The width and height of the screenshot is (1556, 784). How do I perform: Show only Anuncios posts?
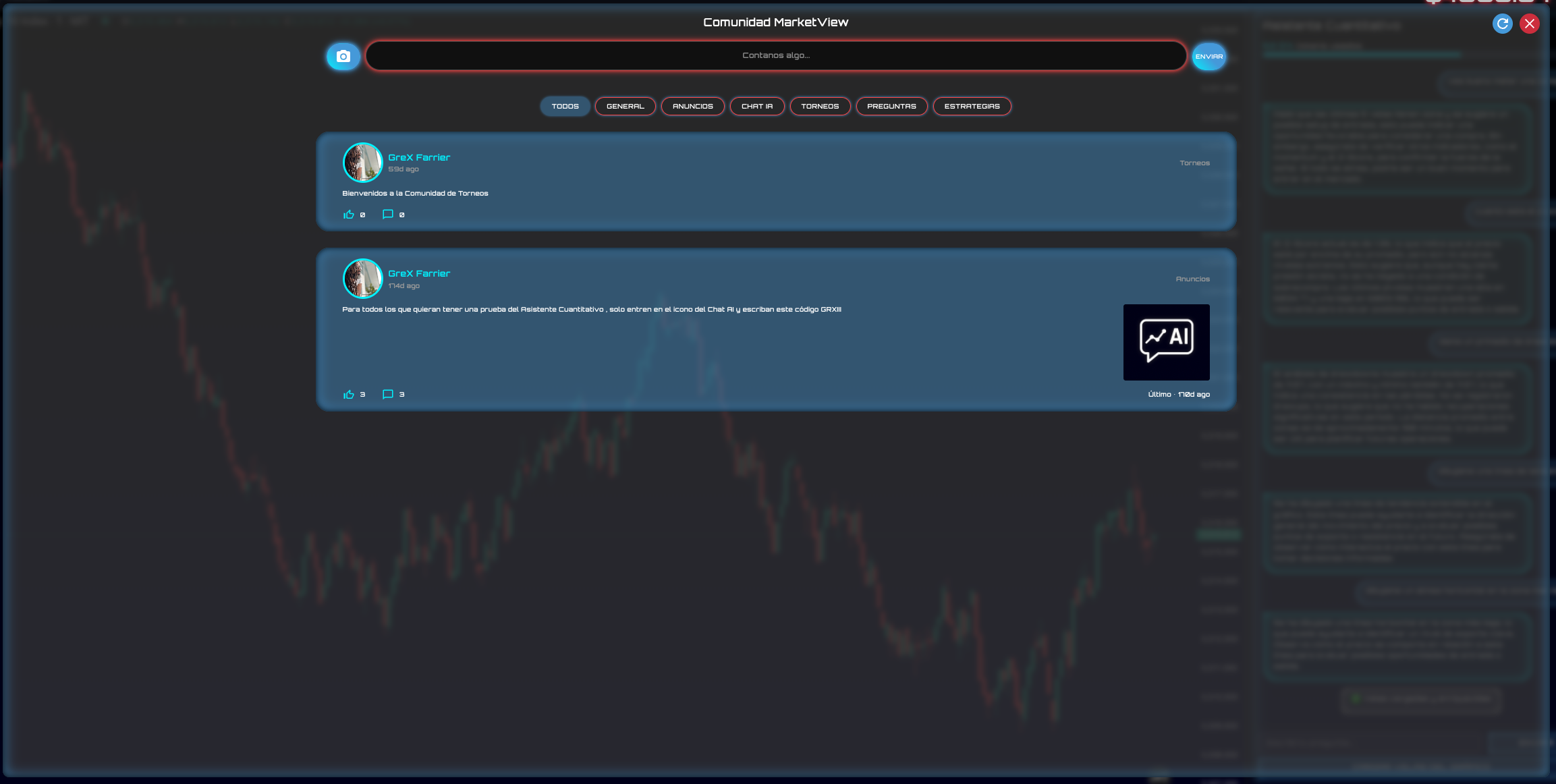[692, 107]
